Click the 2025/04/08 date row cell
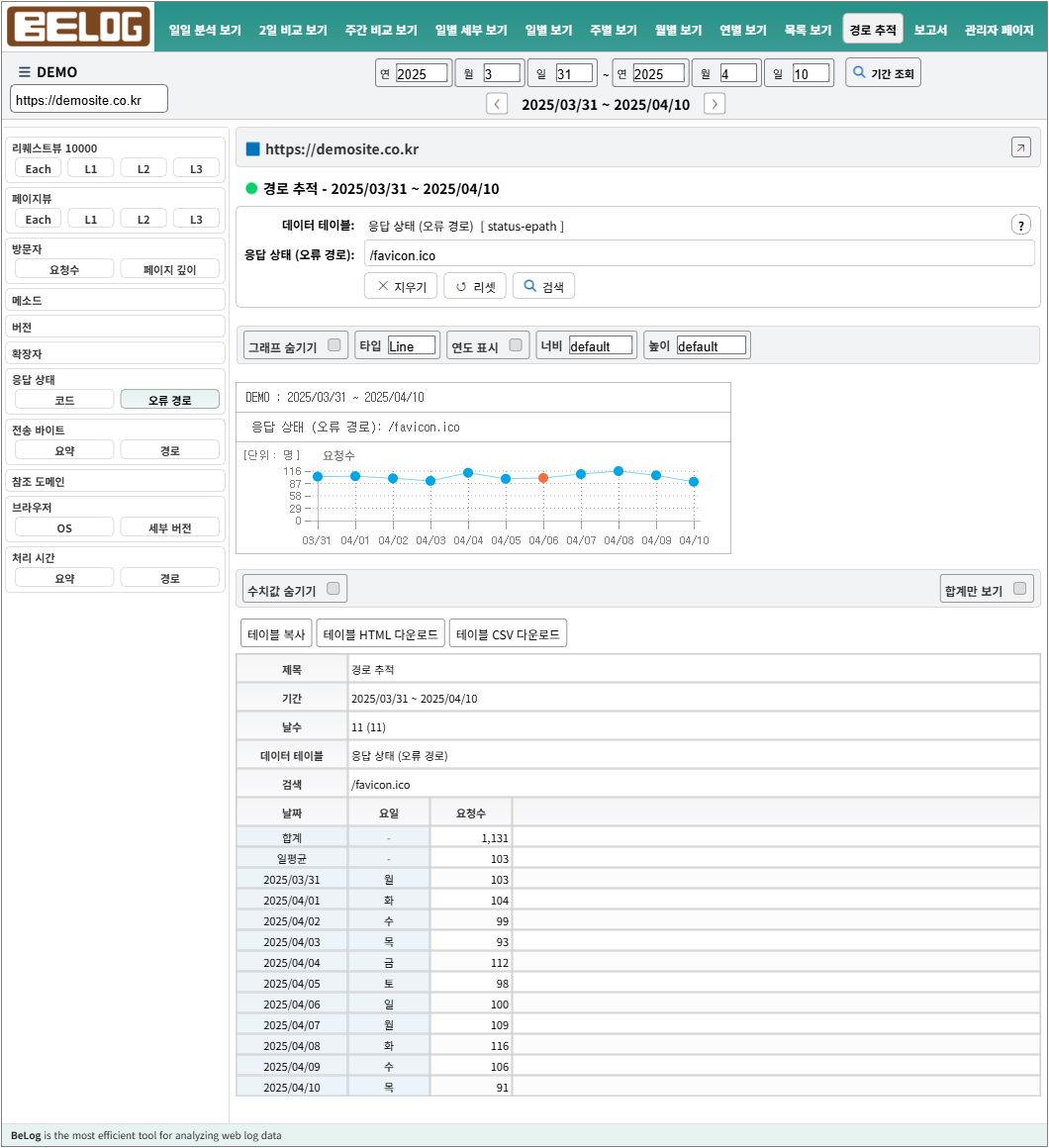1049x1148 pixels. click(291, 1045)
